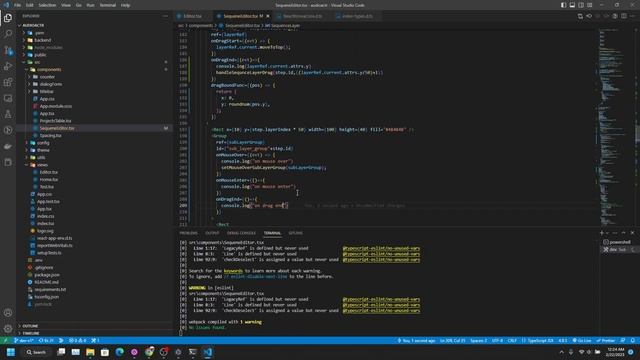Open the Accounts menu icon
640x360 pixels.
coord(8,313)
